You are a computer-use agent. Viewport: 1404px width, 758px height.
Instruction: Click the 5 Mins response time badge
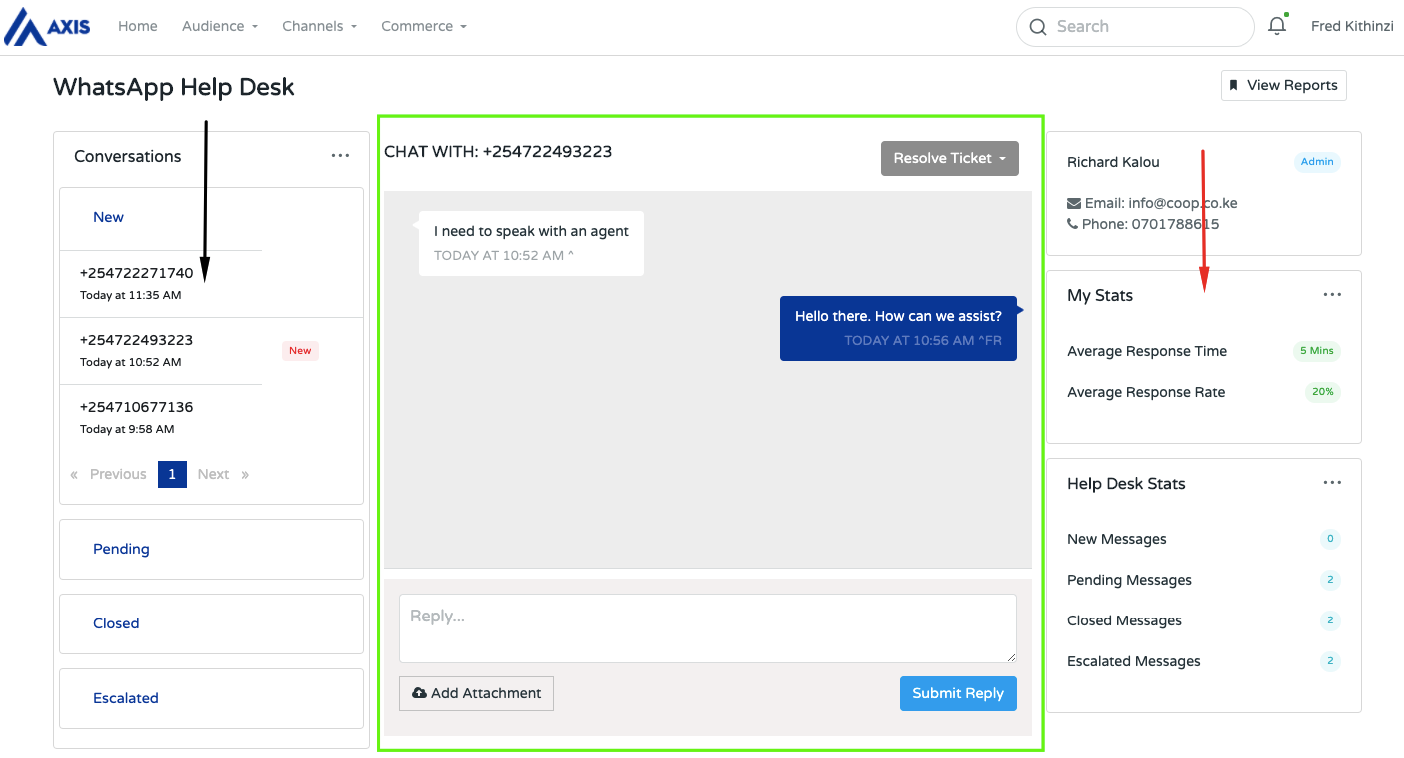[1316, 351]
